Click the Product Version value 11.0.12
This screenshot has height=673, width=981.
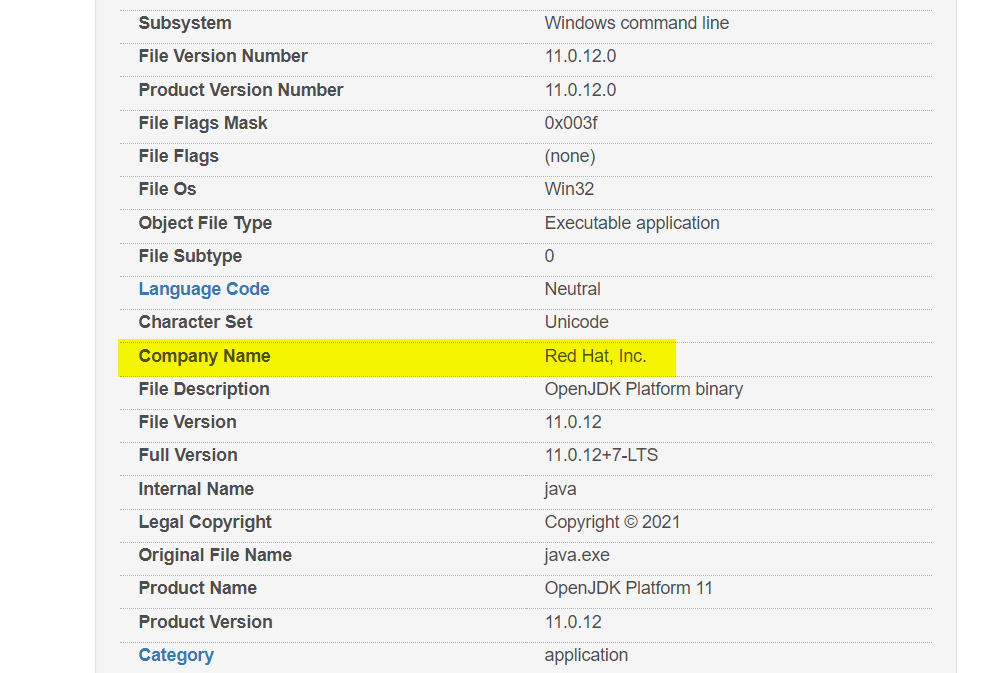[x=572, y=622]
